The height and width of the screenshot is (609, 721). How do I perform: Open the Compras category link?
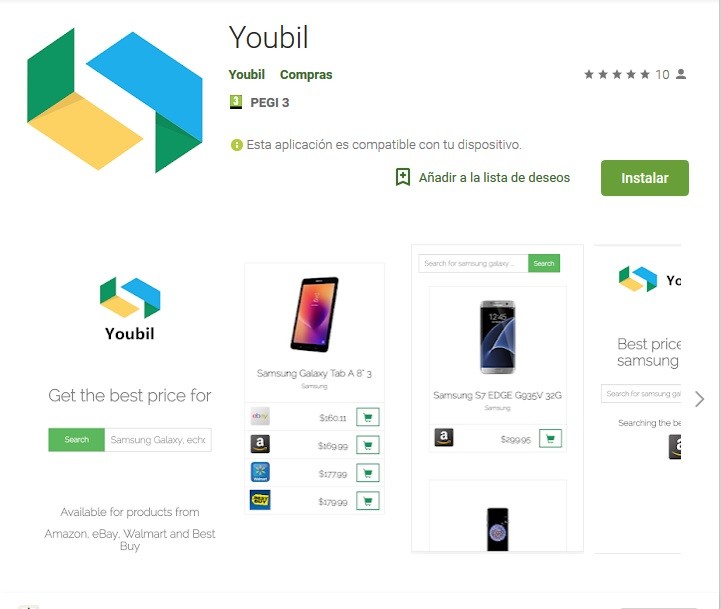pyautogui.click(x=306, y=75)
